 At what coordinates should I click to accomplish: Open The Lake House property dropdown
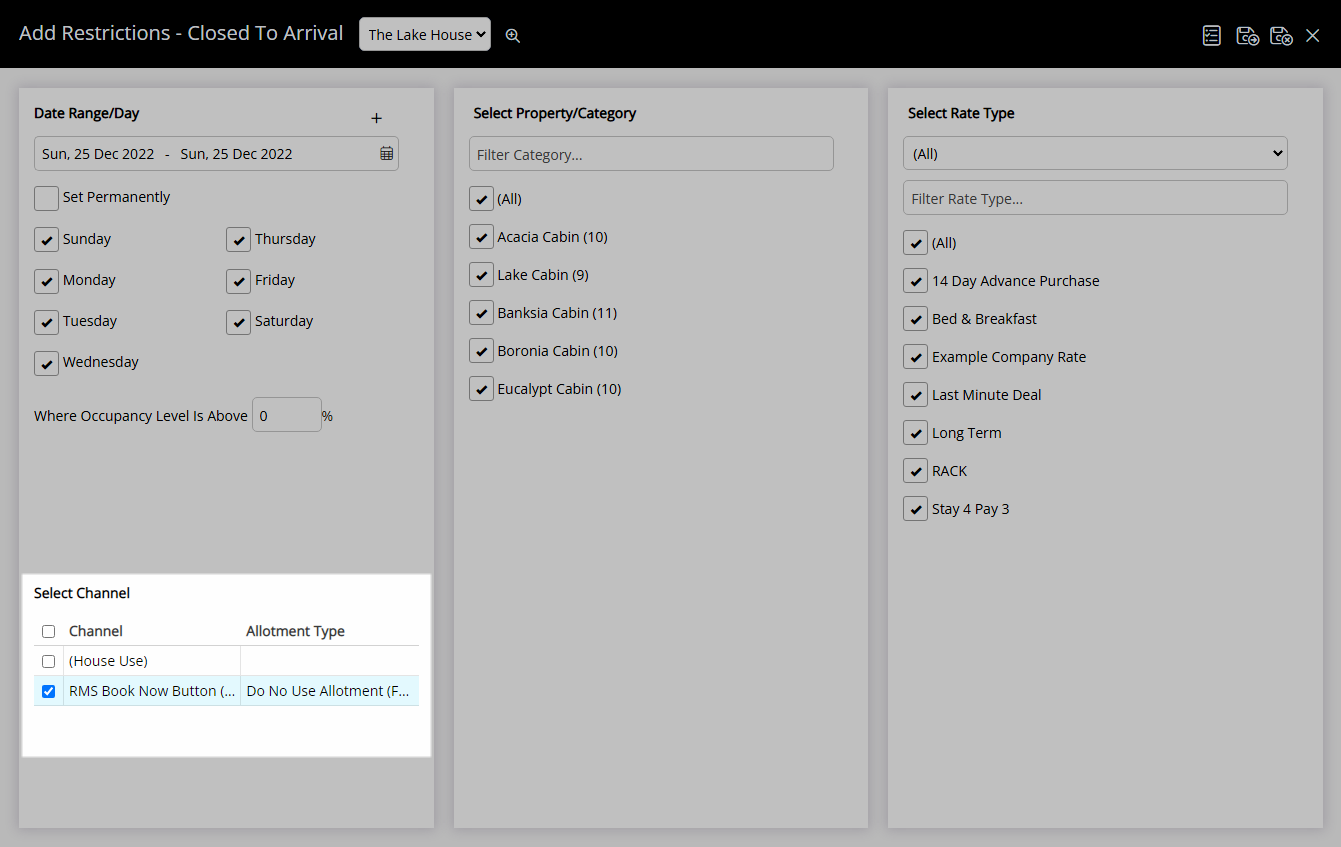coord(425,34)
